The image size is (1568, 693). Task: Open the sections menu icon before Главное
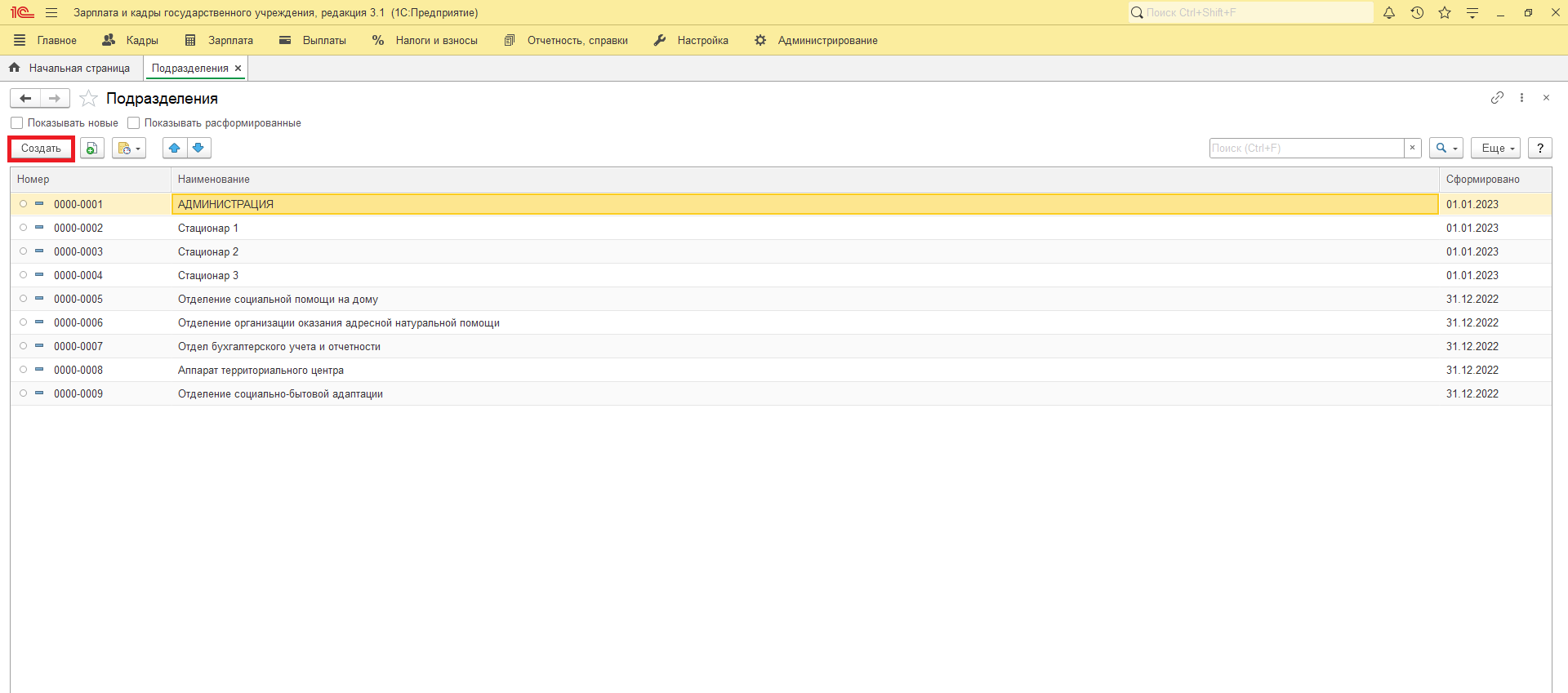pyautogui.click(x=20, y=40)
